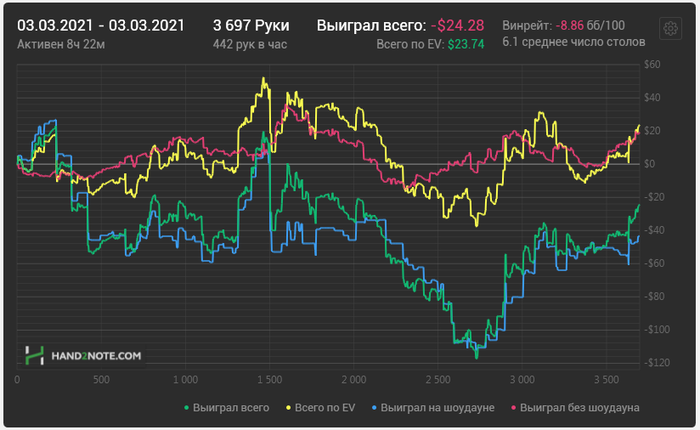
Task: Click the '442 рук в час' rate text
Action: coord(250,44)
